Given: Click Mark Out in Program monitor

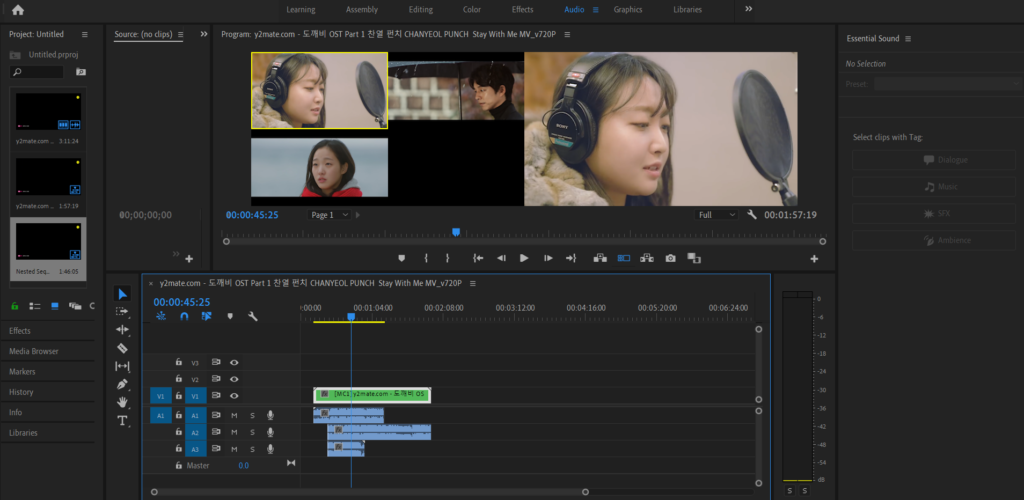Looking at the screenshot, I should (447, 258).
